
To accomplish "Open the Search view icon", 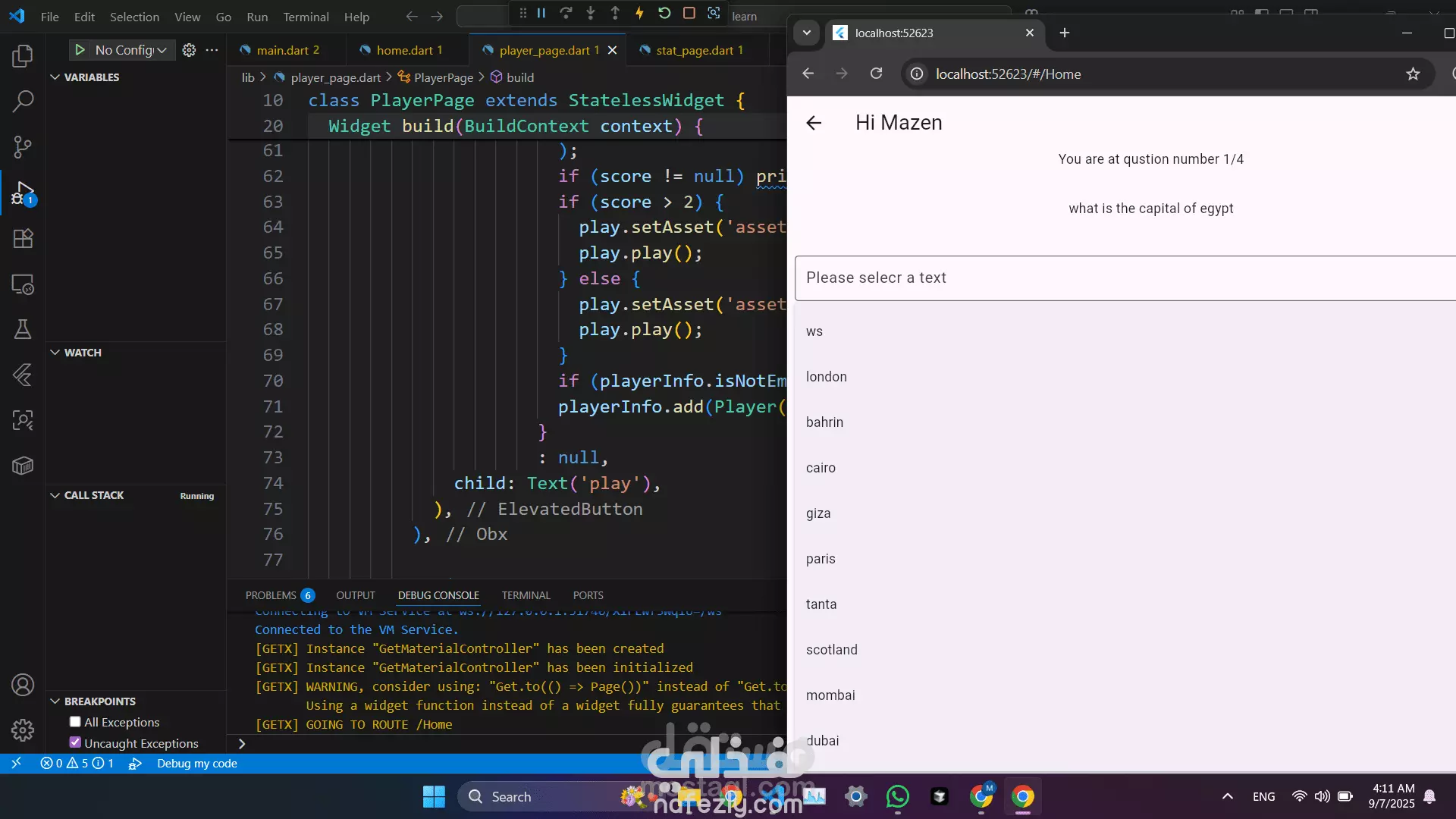I will [x=23, y=101].
